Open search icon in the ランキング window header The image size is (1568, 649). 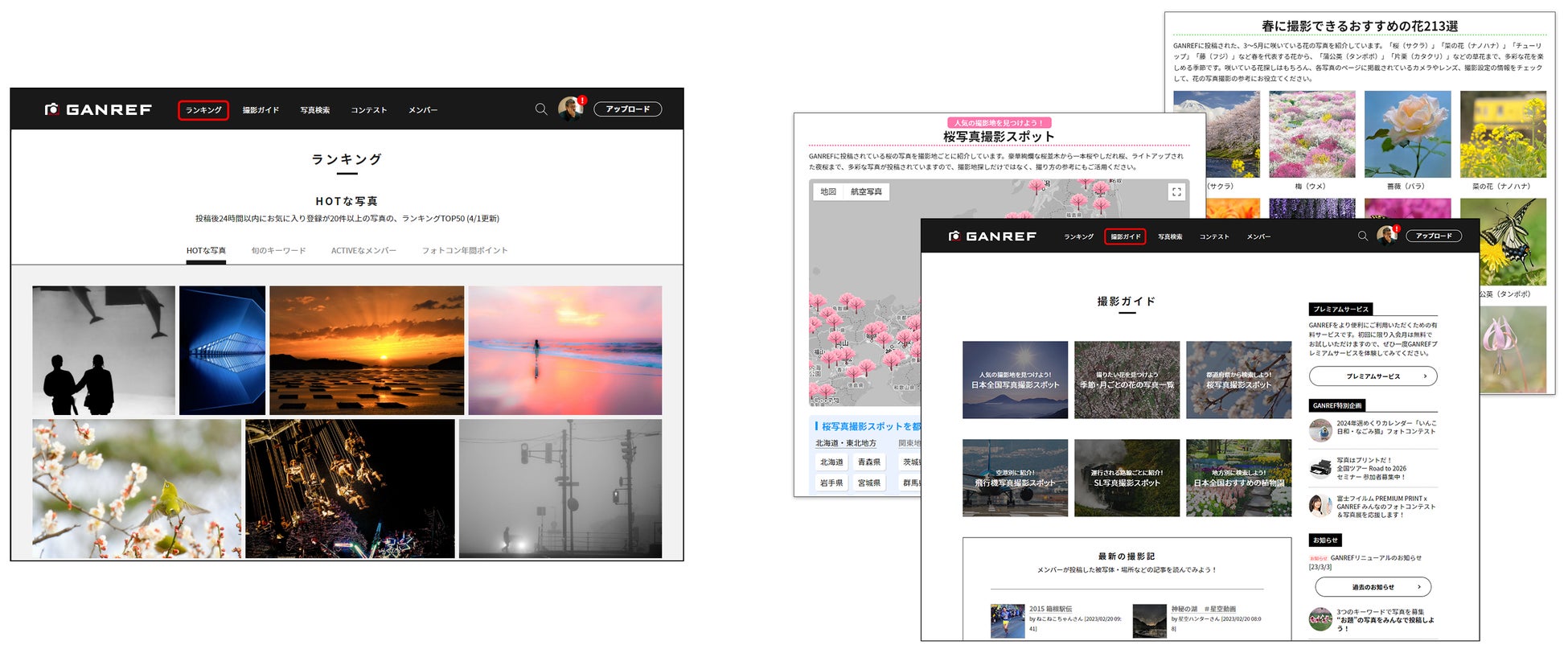point(541,109)
